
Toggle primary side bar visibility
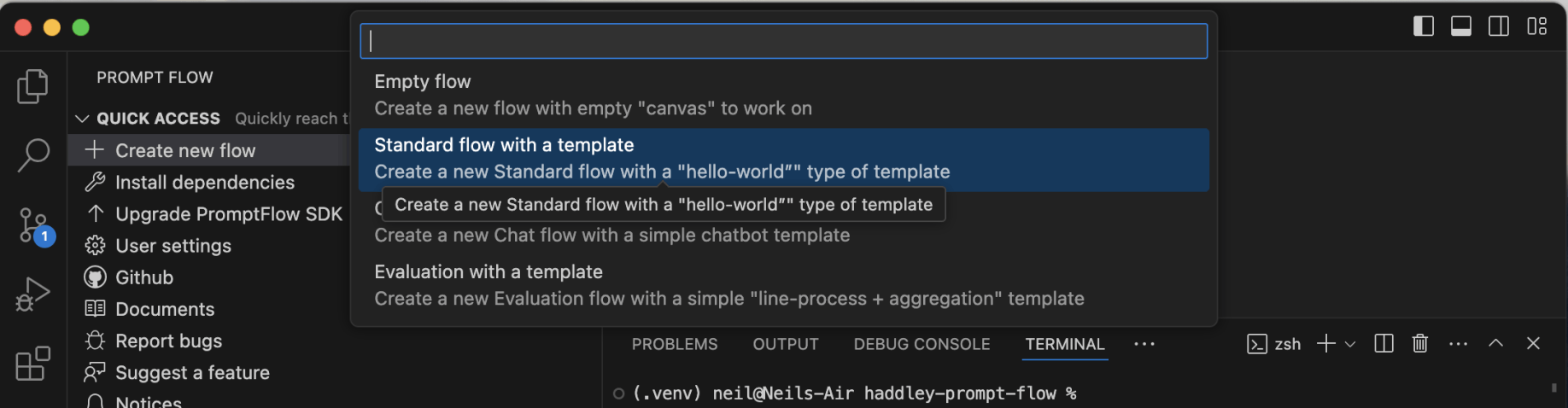(x=1424, y=26)
